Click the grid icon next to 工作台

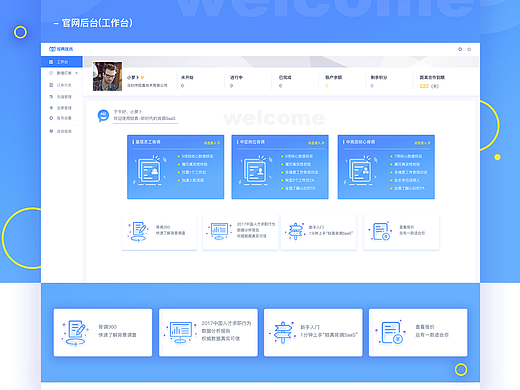51,62
